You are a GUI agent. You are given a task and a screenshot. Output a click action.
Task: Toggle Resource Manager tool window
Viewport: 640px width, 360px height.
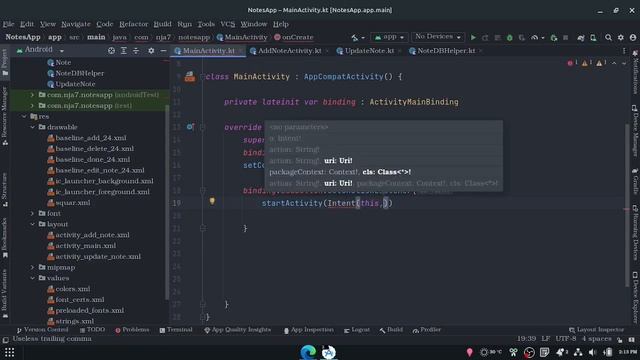pos(4,116)
